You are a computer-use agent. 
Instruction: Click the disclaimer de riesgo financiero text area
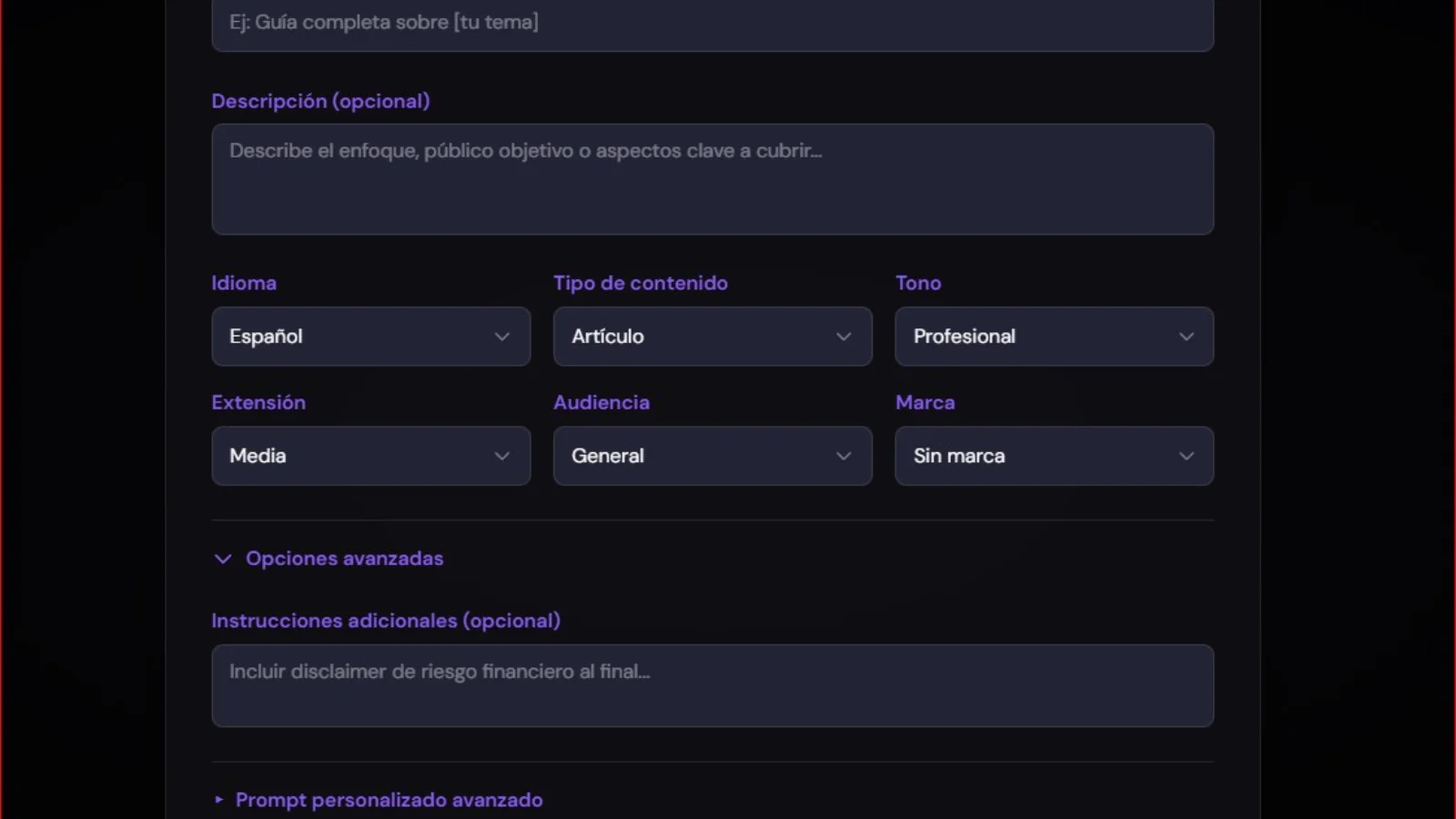(713, 685)
